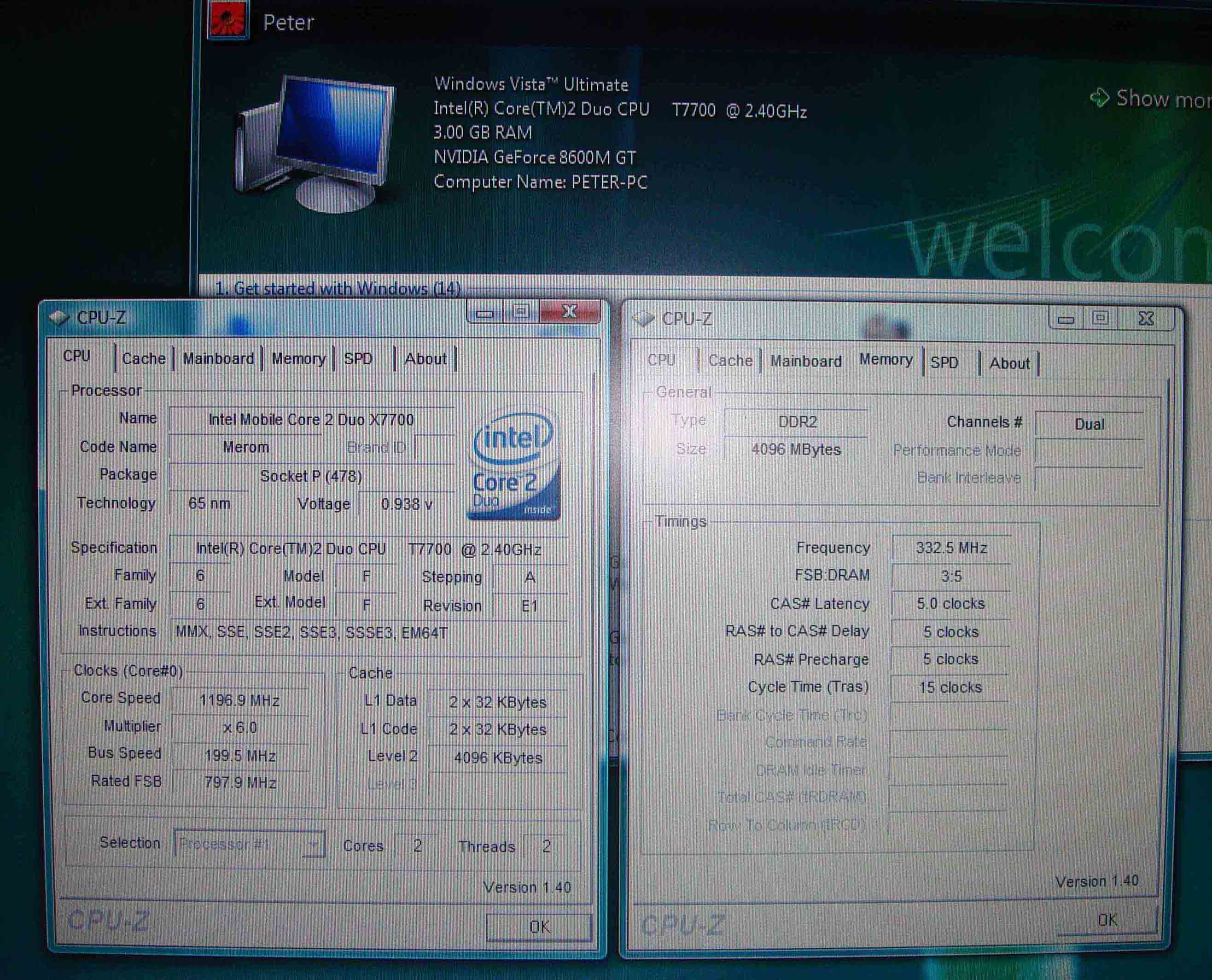Screen dimensions: 1212x980
Task: Show About tab in right CPU-Z window
Action: click(x=1009, y=363)
